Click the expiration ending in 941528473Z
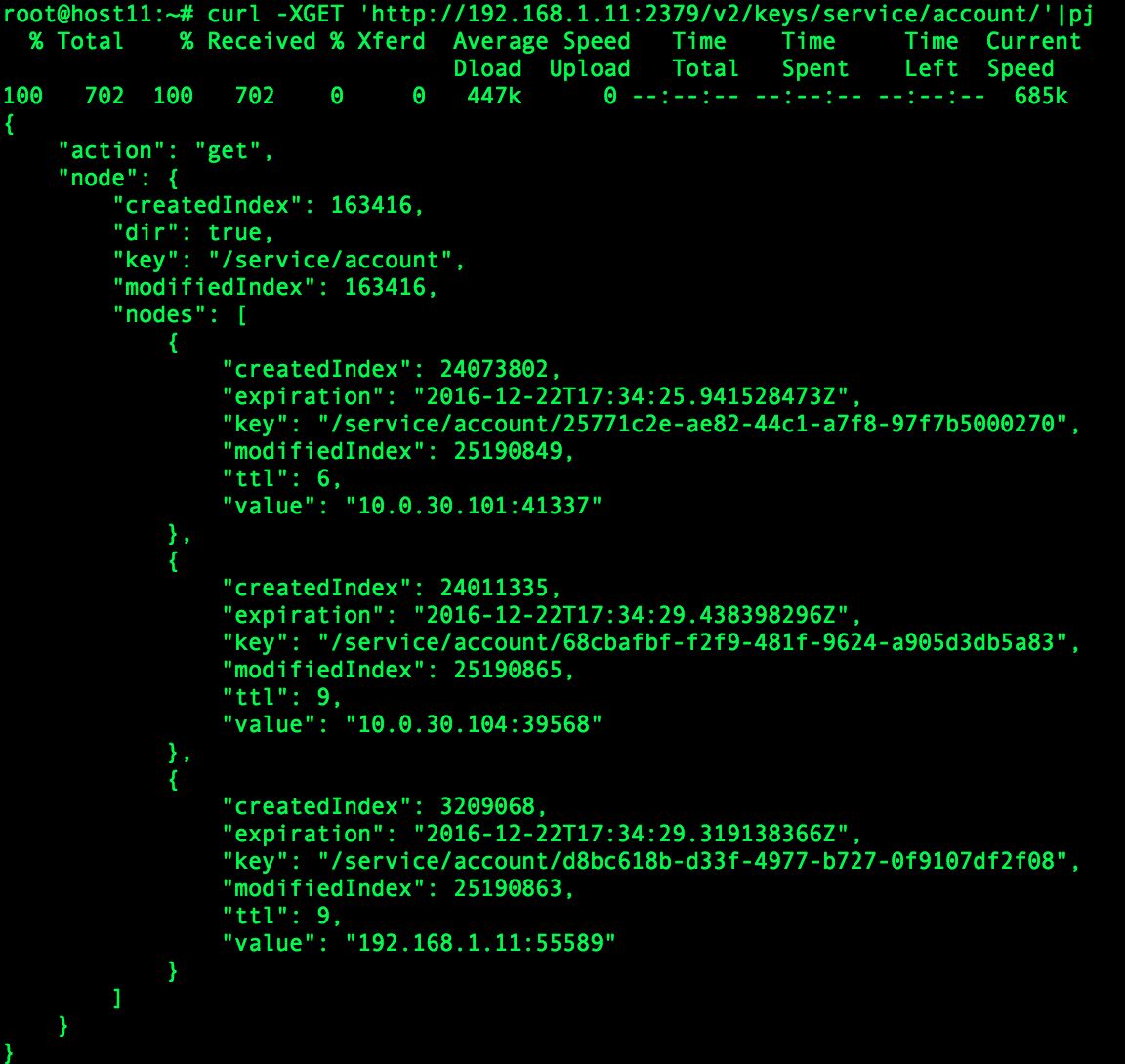The height and width of the screenshot is (1064, 1125). click(x=632, y=397)
